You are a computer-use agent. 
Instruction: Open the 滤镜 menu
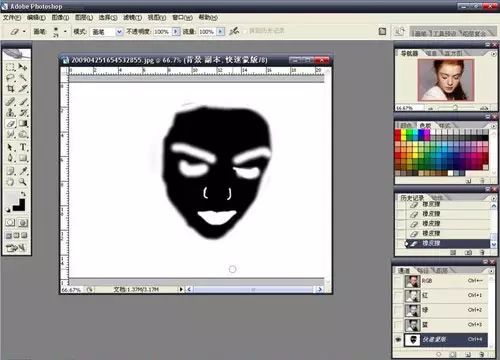coord(132,17)
